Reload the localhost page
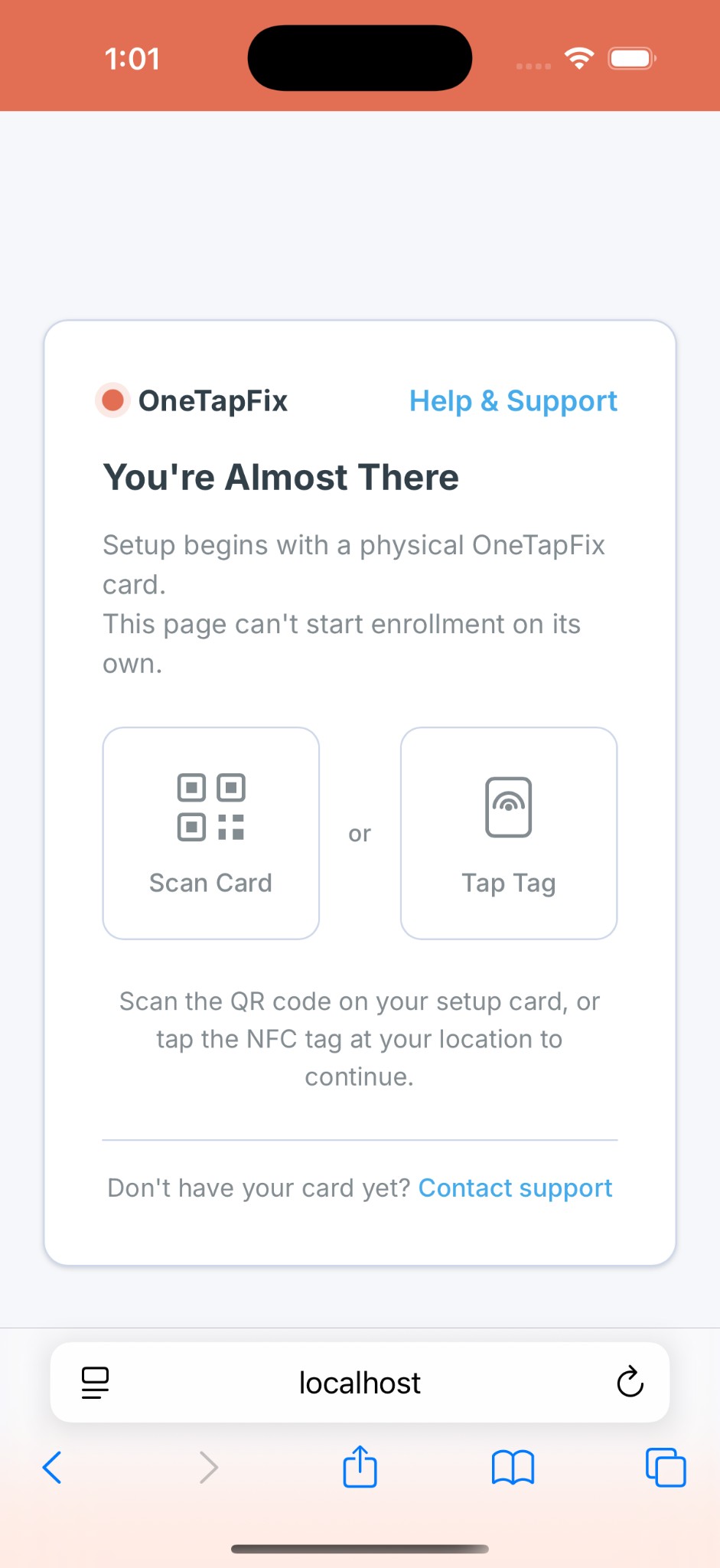This screenshot has width=720, height=1568. [629, 1383]
